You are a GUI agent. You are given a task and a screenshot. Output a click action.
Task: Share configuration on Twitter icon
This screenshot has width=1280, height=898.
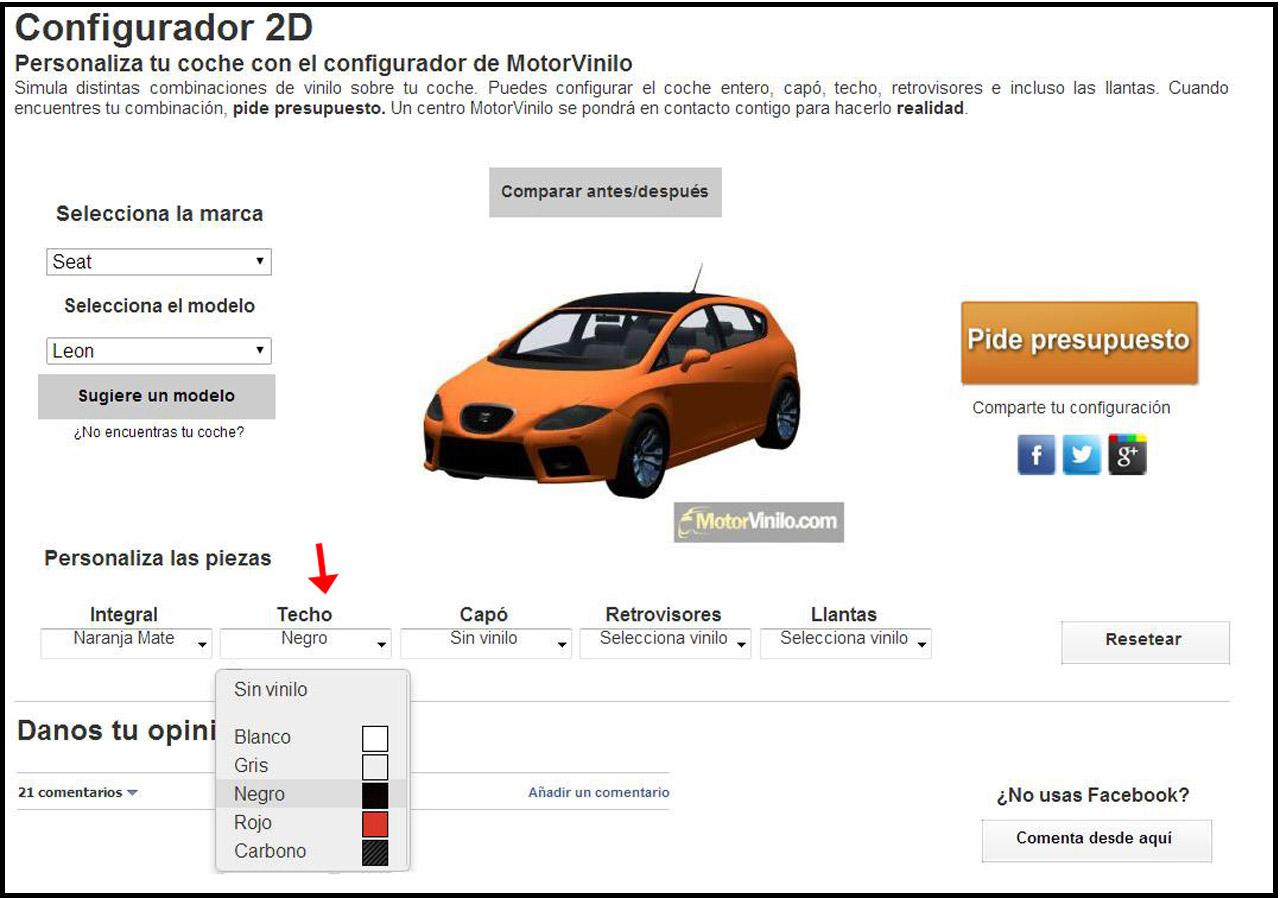tap(1081, 456)
